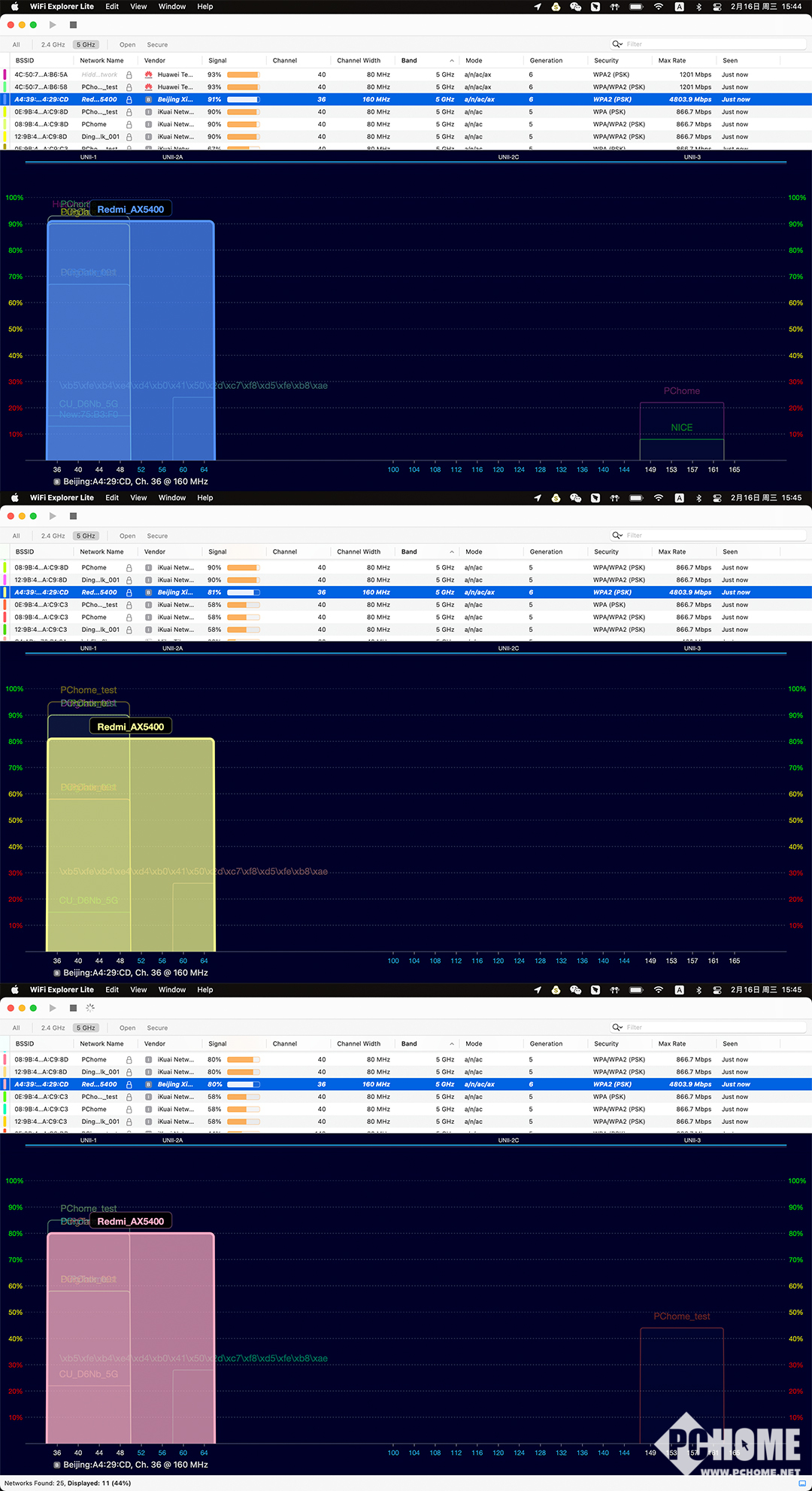Click the pink Redmi_AX5400 chart label
Screen dimensions: 812x1491
[x=131, y=1221]
